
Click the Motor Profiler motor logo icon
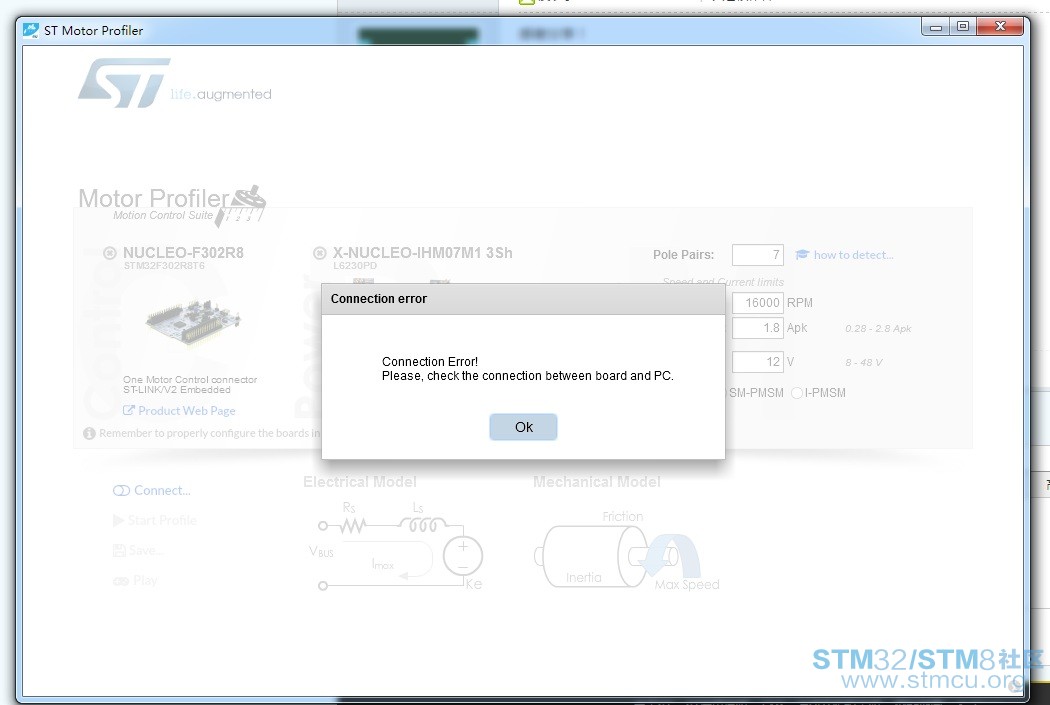(240, 206)
